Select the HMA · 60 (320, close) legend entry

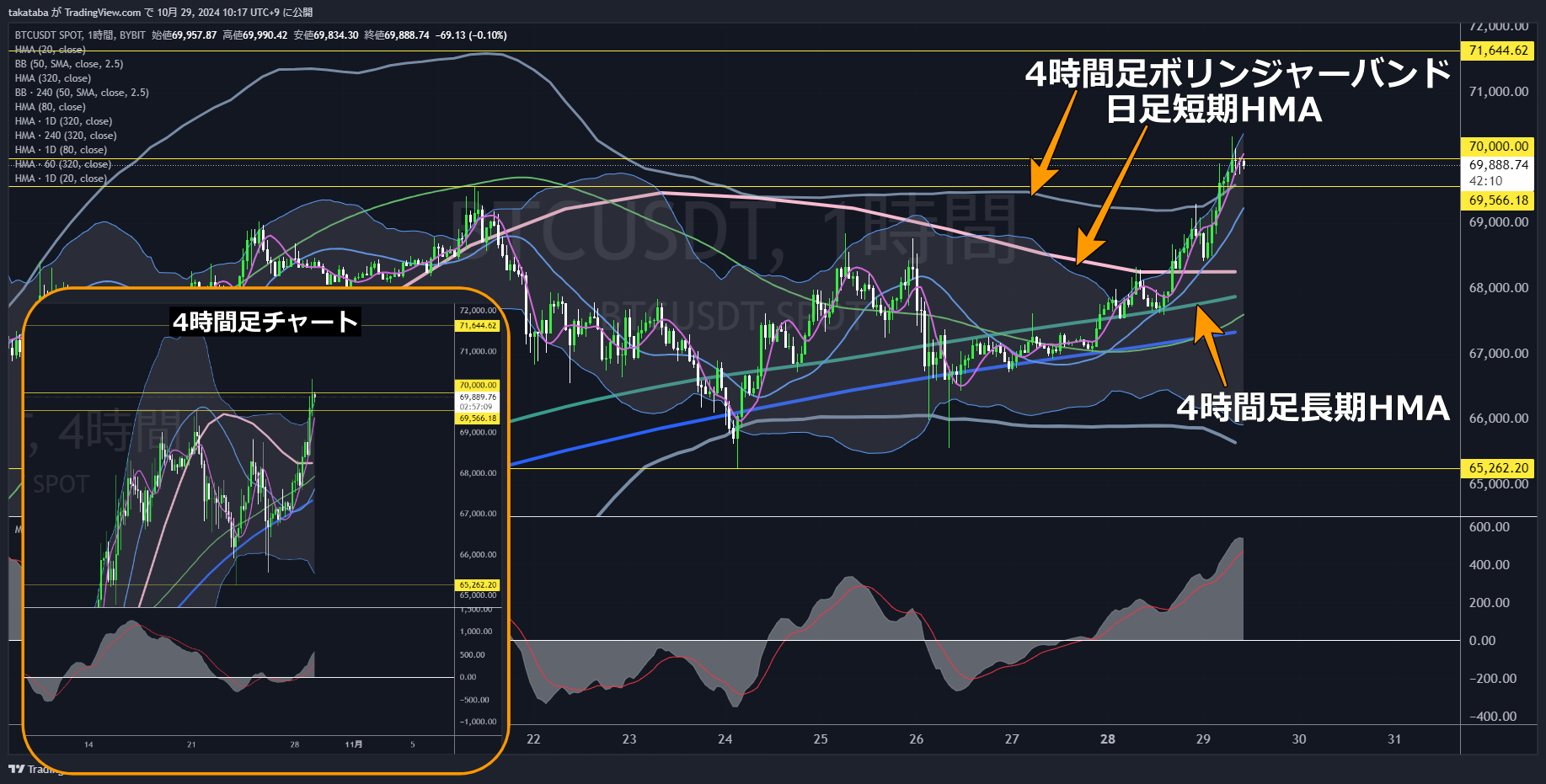click(x=63, y=164)
